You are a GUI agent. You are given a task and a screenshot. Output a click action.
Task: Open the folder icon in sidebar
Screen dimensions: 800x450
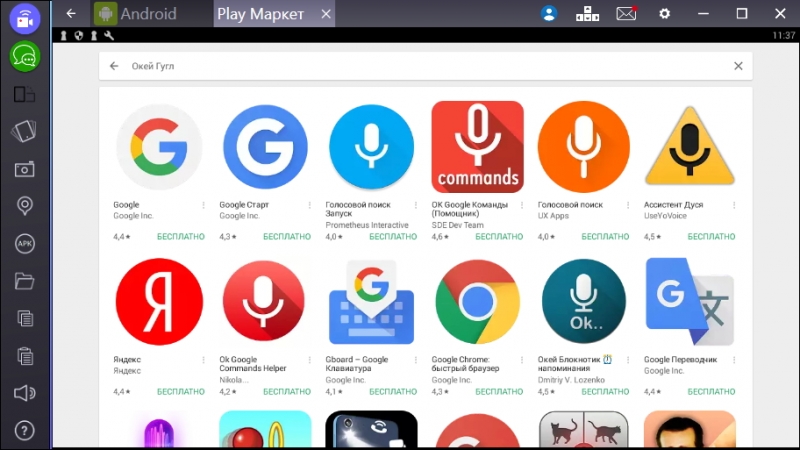(x=24, y=281)
